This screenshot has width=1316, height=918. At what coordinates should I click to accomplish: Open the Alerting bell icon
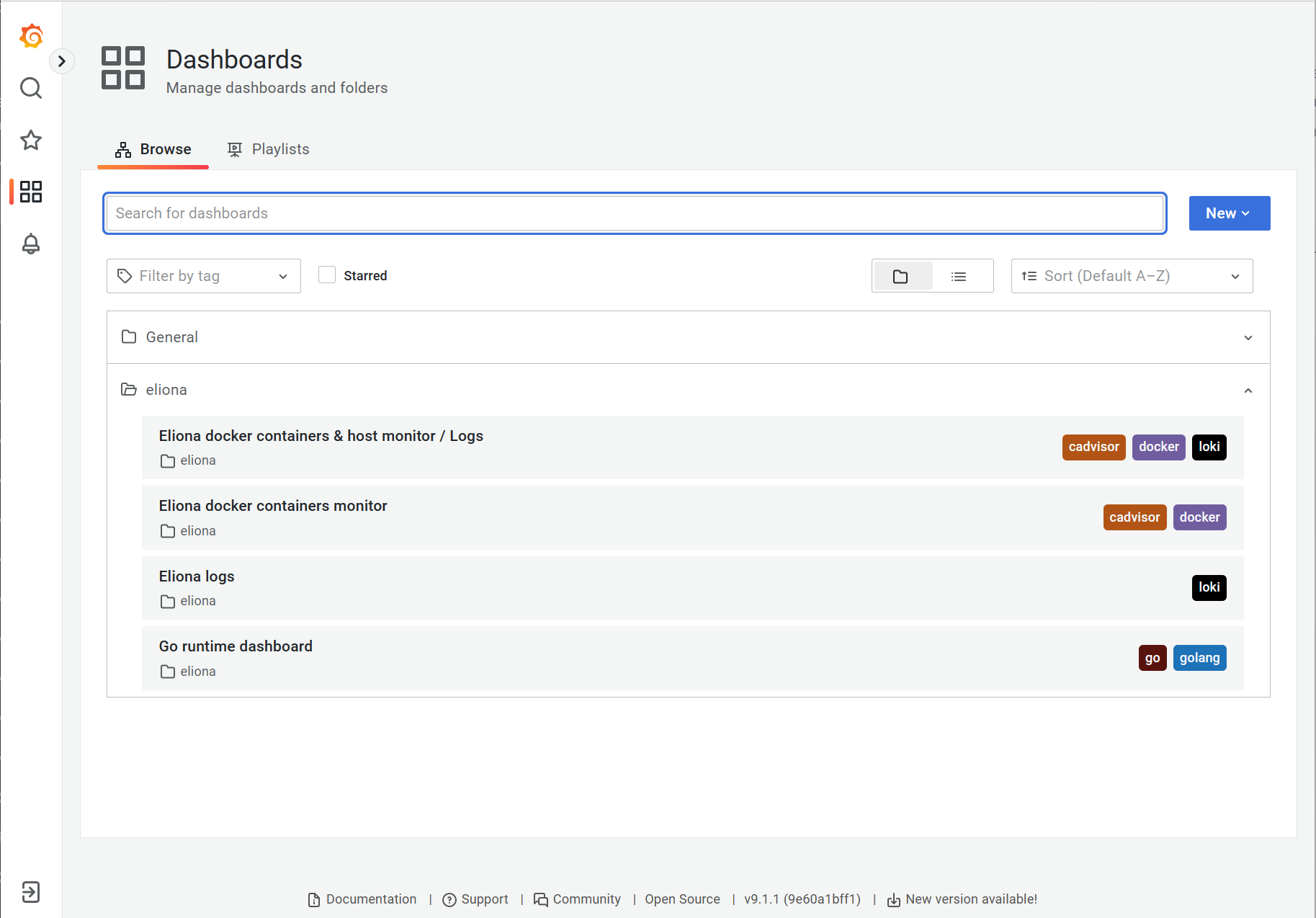point(31,244)
